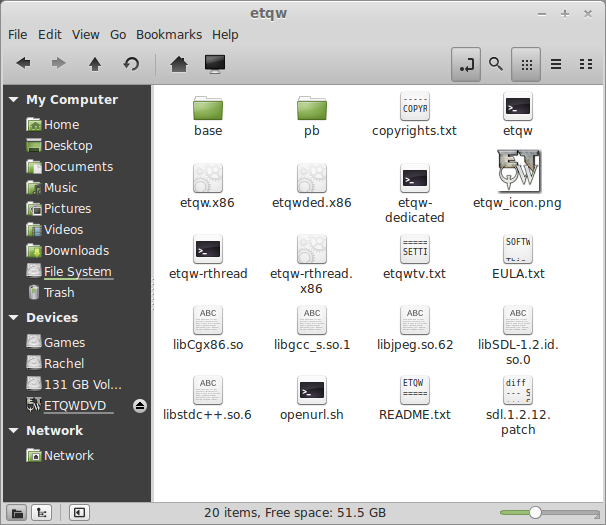Select the EULA.txt file

(518, 258)
